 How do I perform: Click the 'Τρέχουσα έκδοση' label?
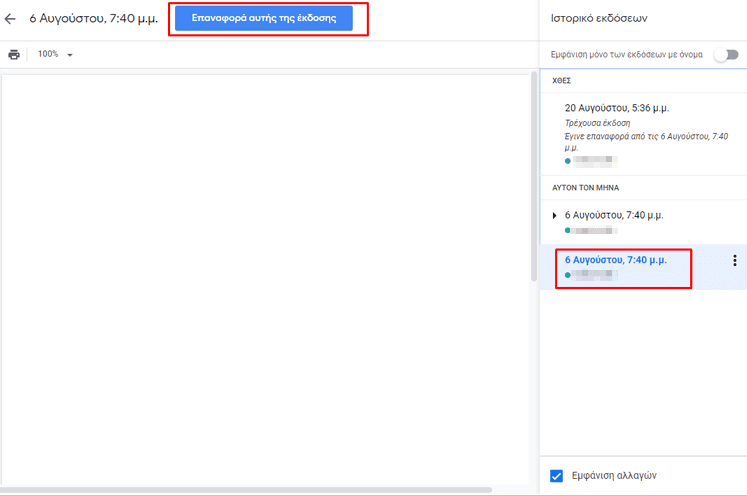(597, 123)
